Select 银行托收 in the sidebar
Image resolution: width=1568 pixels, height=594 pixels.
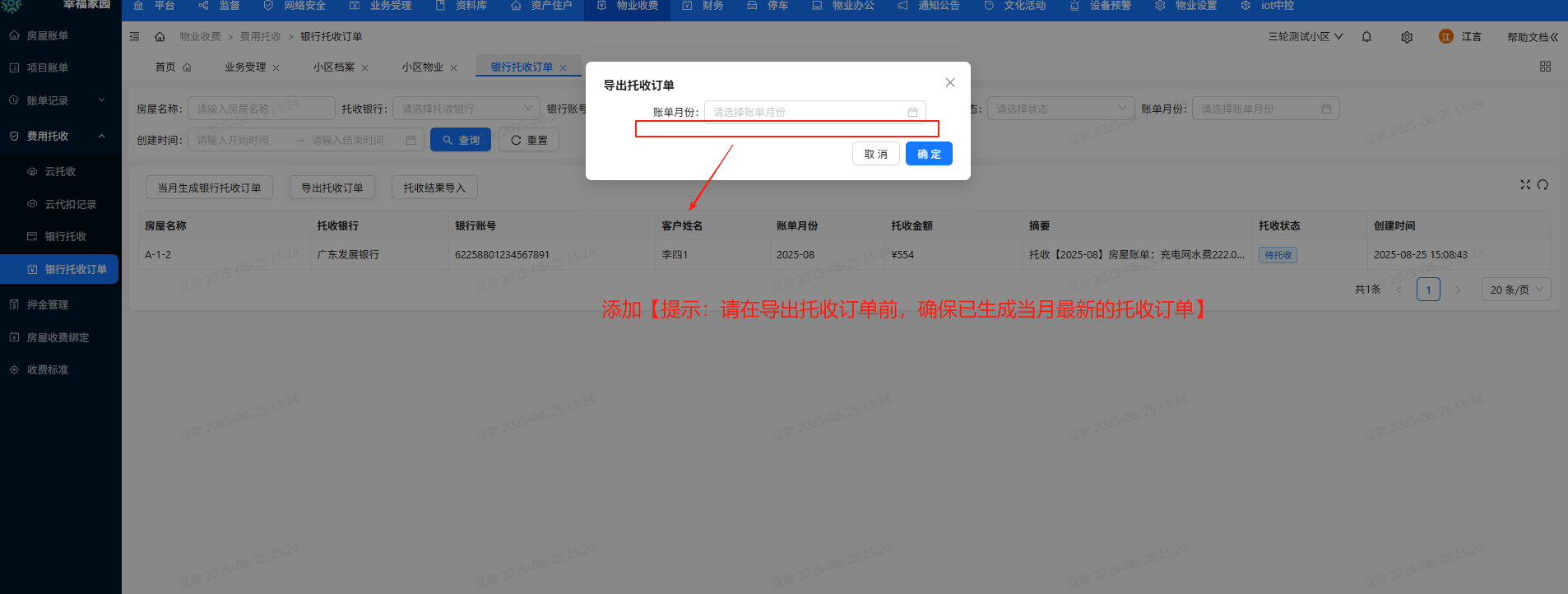(65, 237)
